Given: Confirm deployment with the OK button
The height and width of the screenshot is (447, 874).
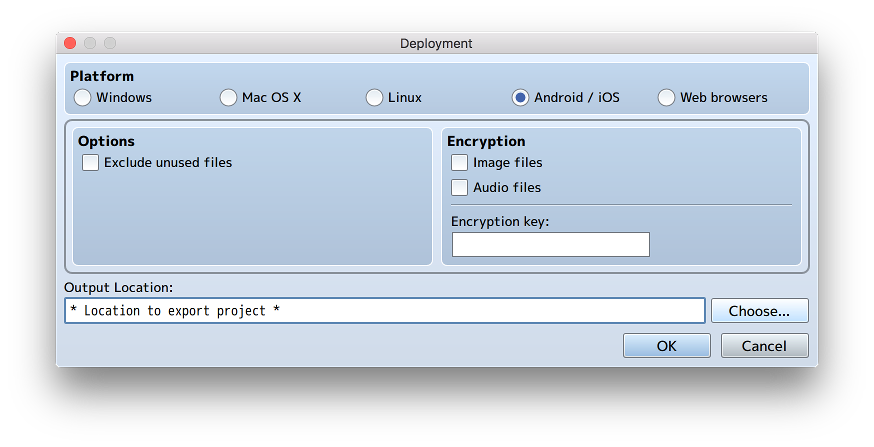Looking at the screenshot, I should [x=666, y=346].
